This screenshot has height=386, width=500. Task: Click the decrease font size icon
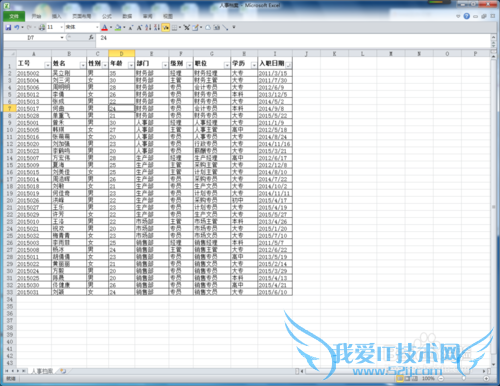(131, 28)
